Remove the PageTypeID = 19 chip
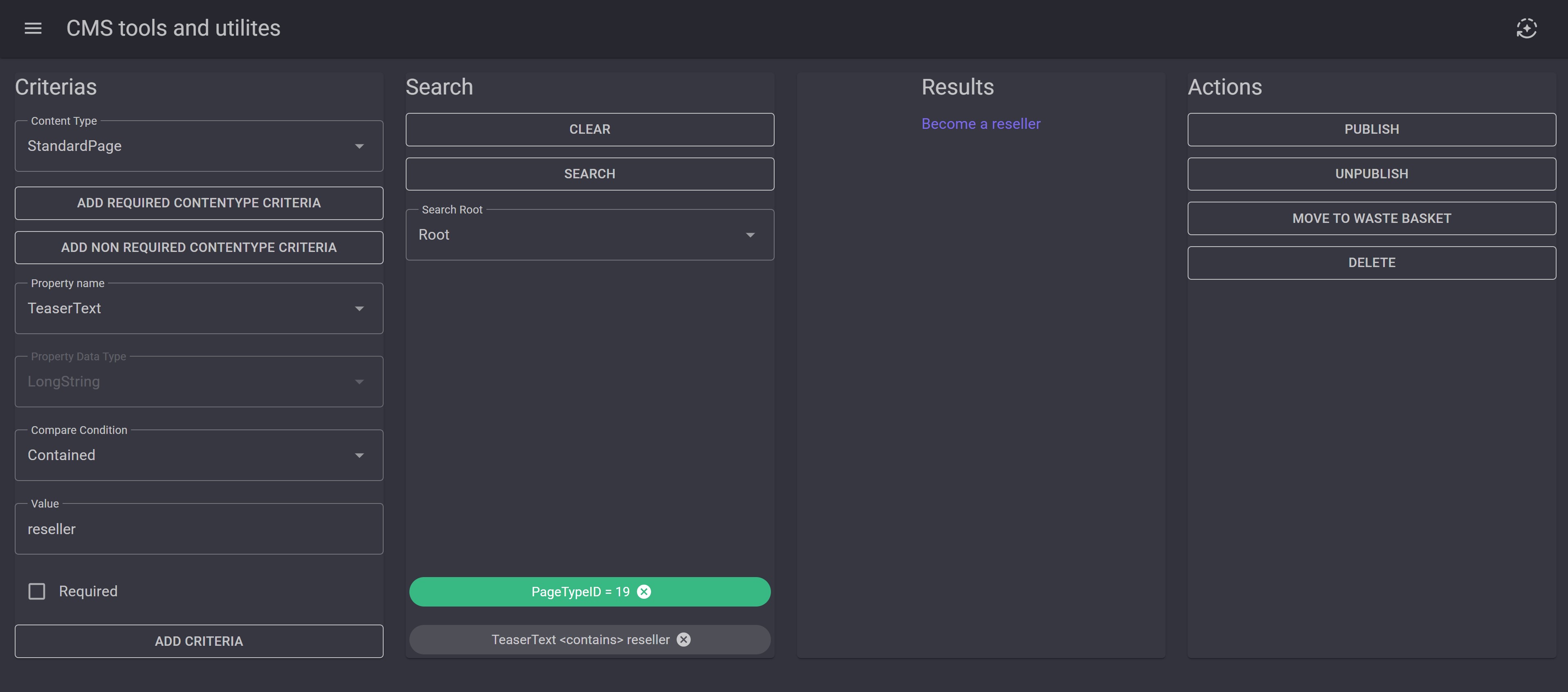The width and height of the screenshot is (1568, 692). [x=644, y=591]
